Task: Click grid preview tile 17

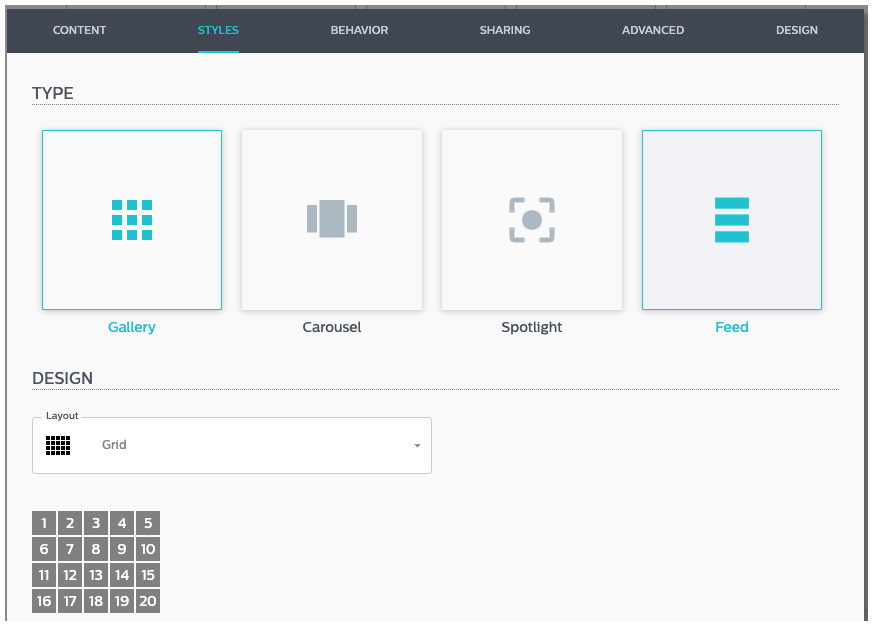Action: coord(70,601)
